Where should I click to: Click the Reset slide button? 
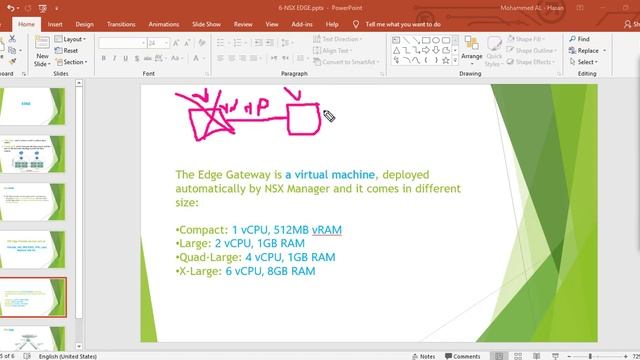tap(66, 51)
